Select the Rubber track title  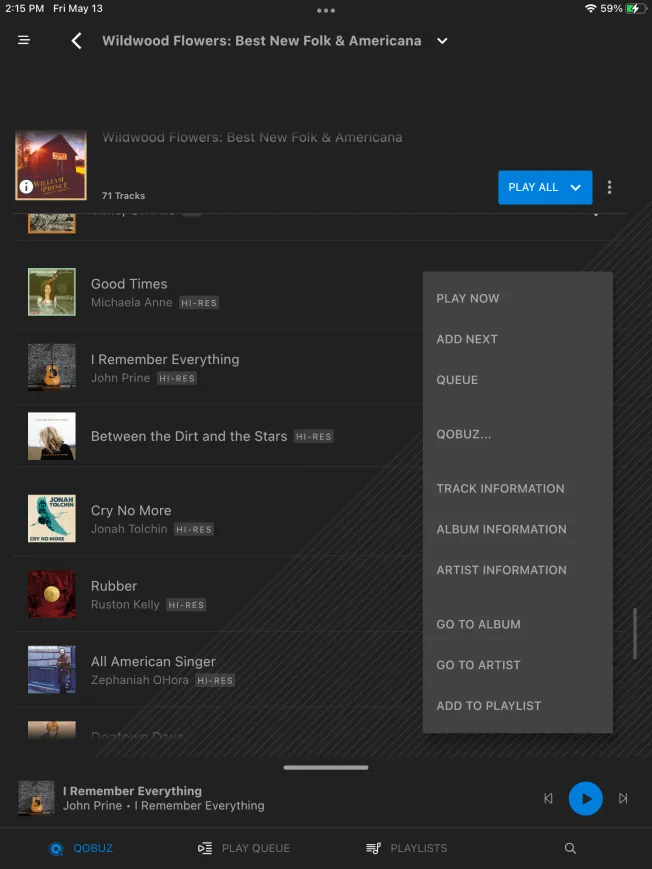tap(114, 586)
